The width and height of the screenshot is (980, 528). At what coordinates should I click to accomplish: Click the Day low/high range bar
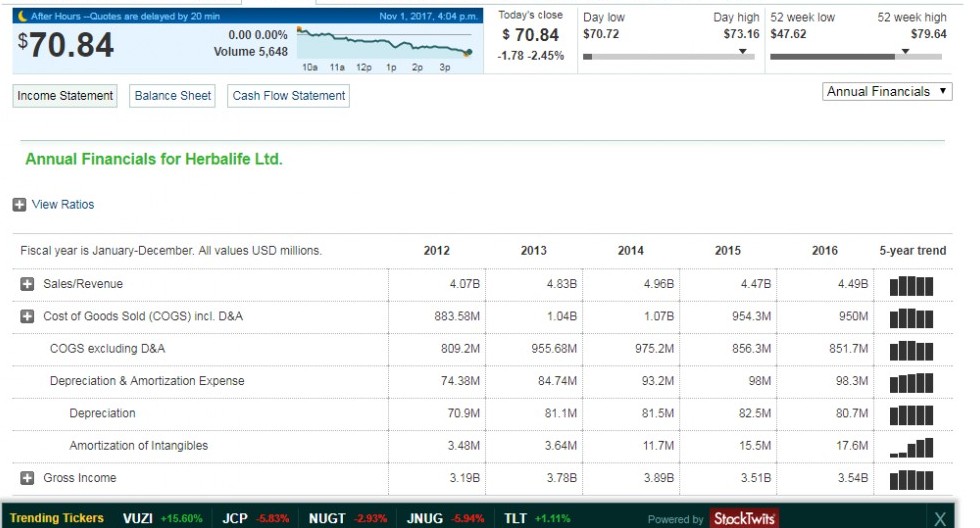669,57
